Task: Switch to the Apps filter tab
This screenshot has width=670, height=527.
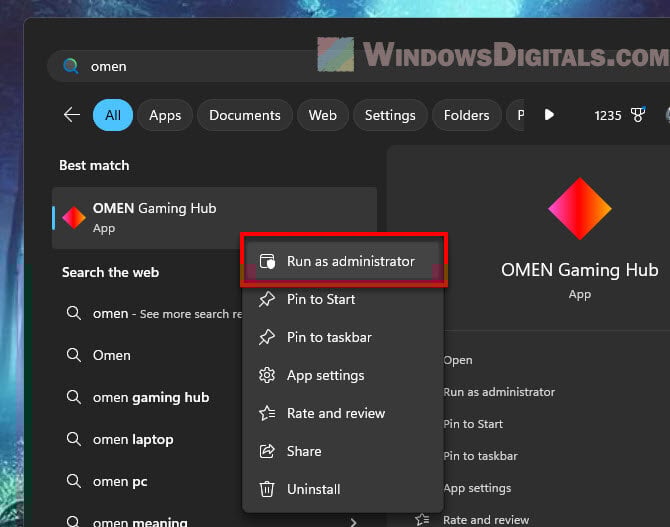Action: point(165,115)
